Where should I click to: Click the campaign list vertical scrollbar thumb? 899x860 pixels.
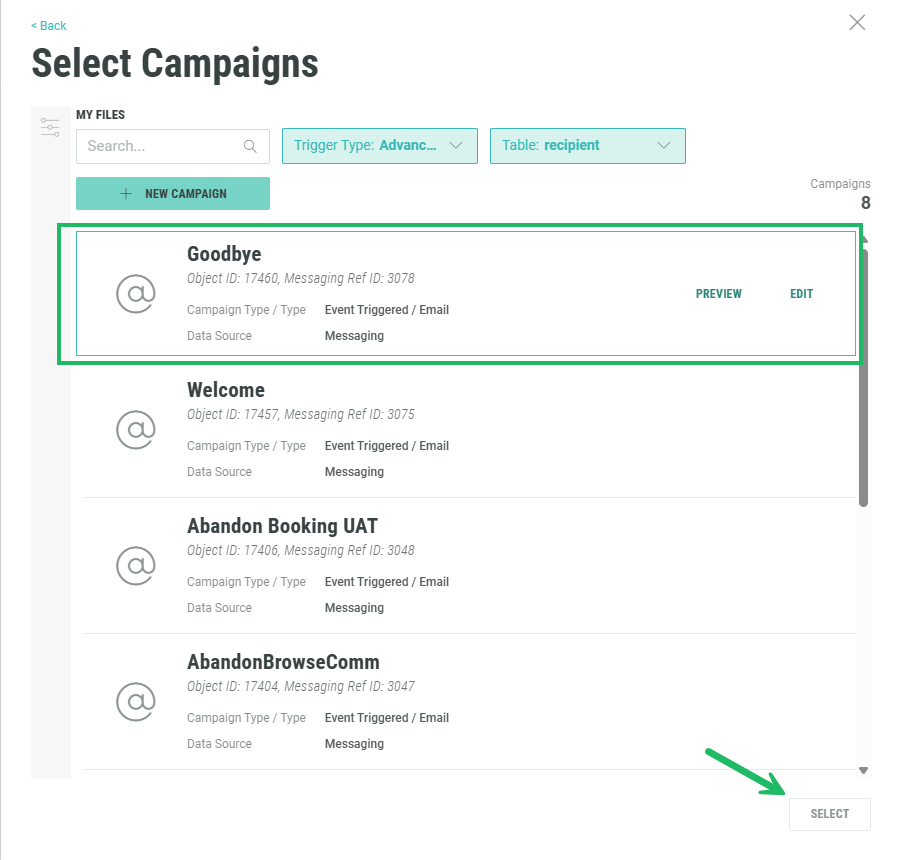tap(863, 375)
